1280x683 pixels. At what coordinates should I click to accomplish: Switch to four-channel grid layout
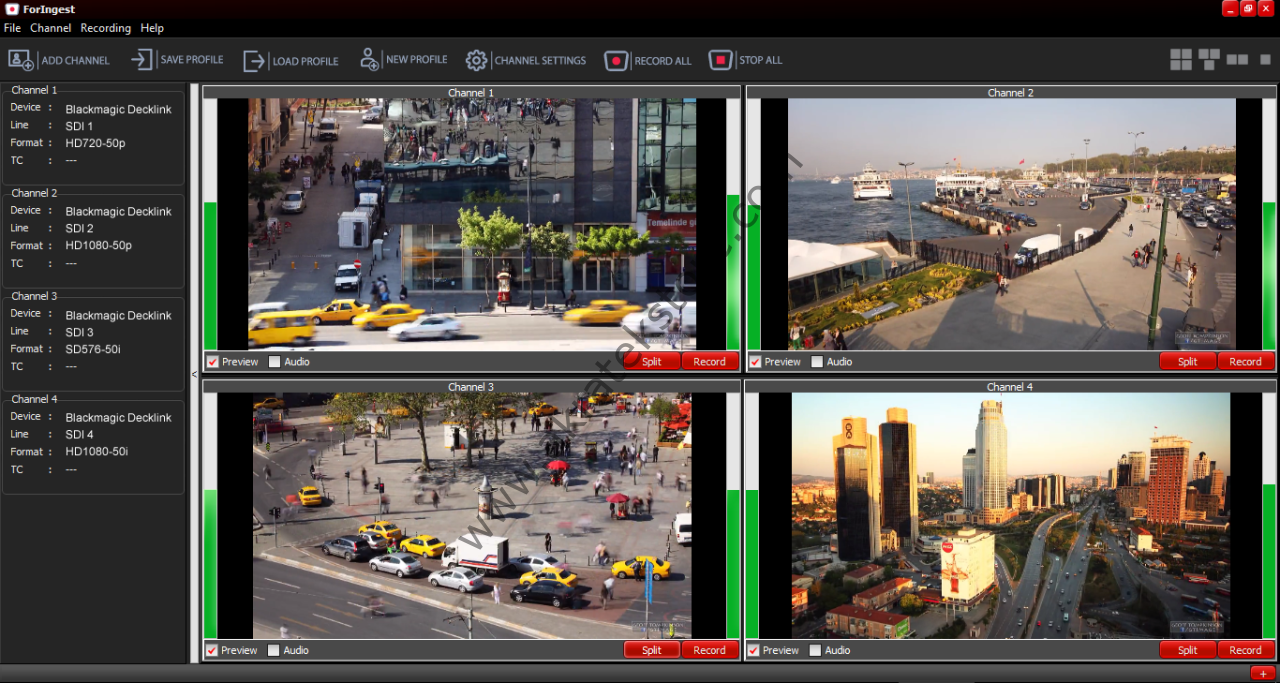[1181, 60]
